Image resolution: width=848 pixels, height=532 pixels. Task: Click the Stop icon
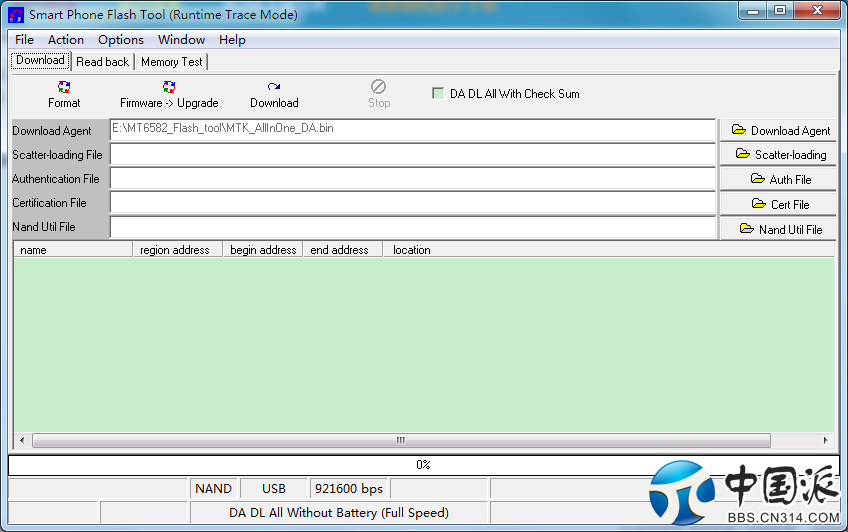tap(379, 87)
